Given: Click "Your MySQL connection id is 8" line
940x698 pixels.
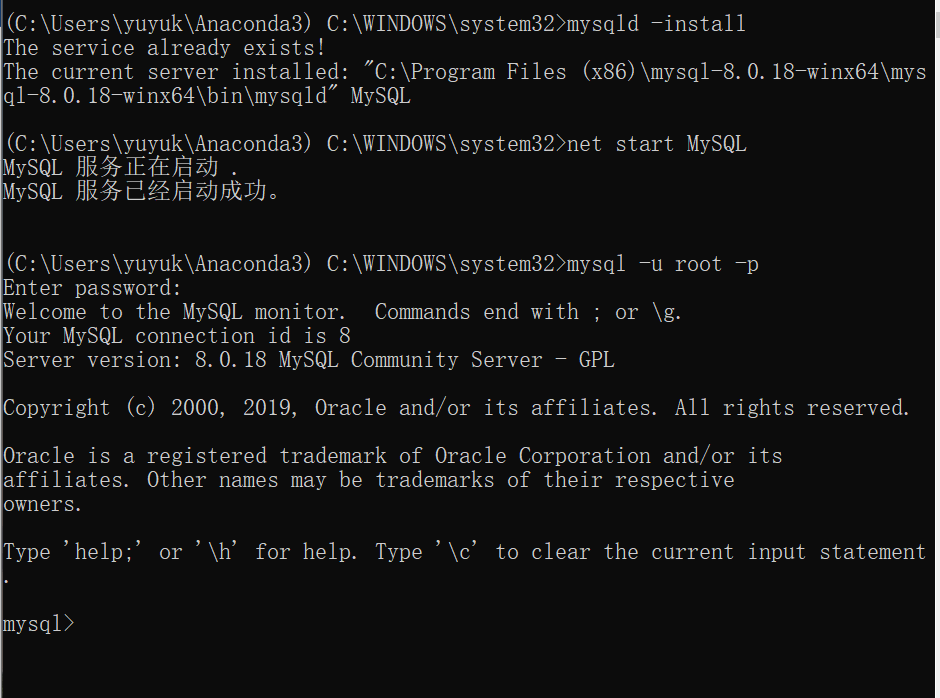Looking at the screenshot, I should point(176,336).
